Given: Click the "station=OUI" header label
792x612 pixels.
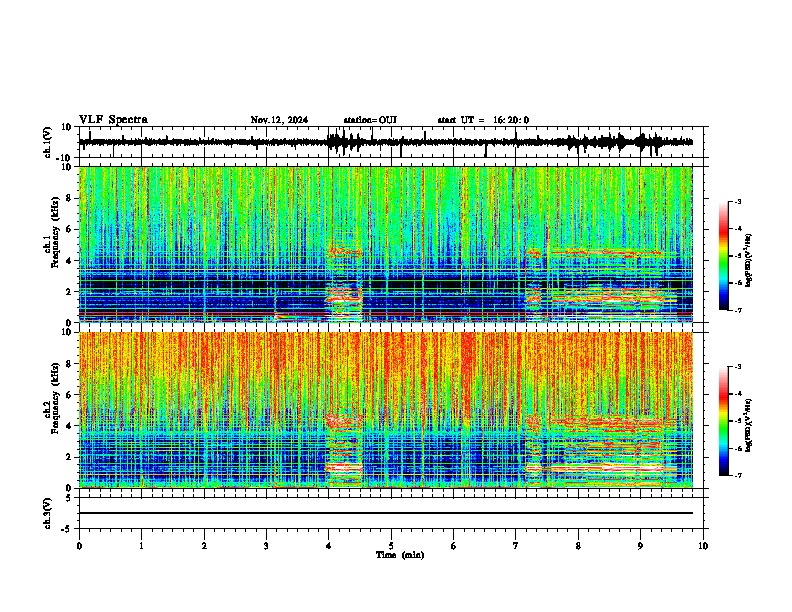Looking at the screenshot, I should (x=370, y=120).
